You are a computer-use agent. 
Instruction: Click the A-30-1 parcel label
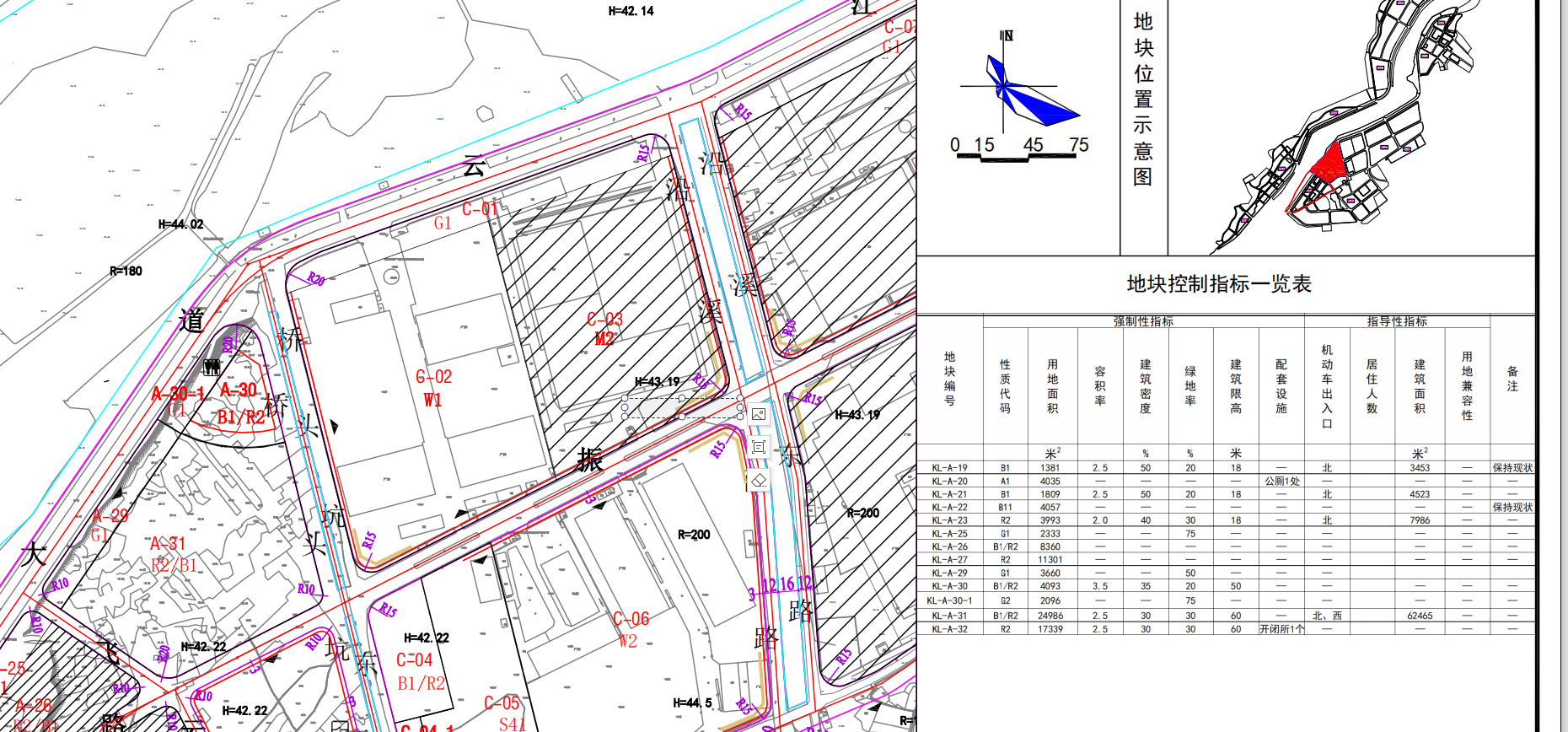177,393
